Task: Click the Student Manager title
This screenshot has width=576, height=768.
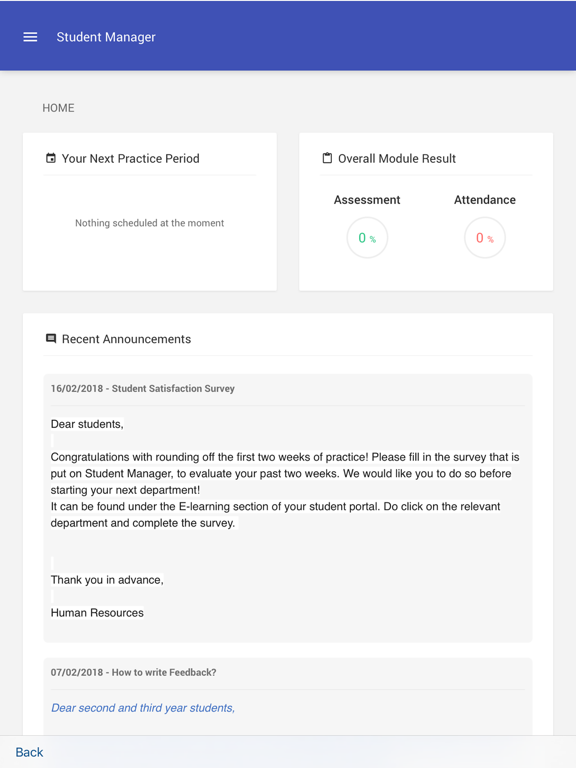Action: click(x=106, y=37)
